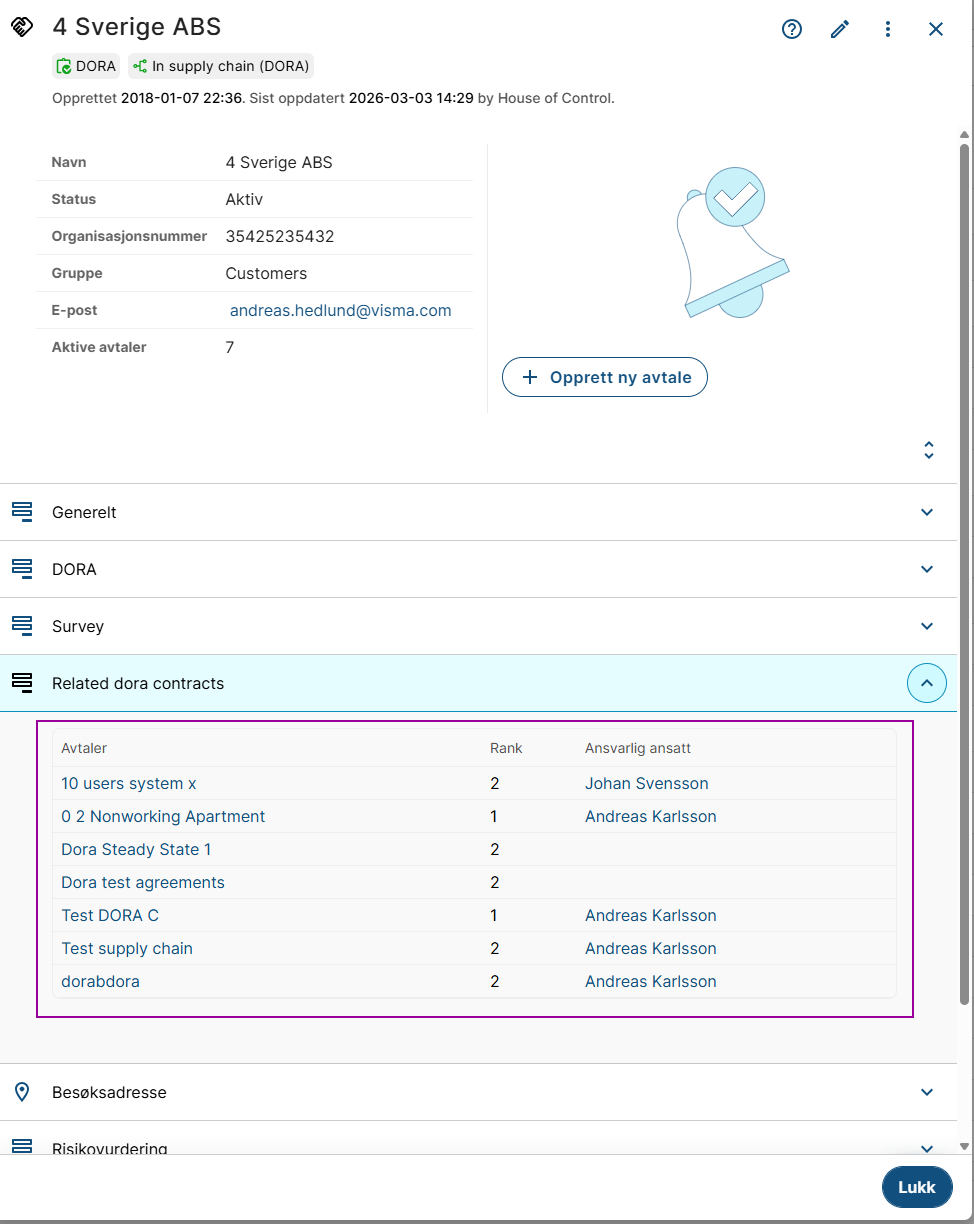Open help via question mark icon

[792, 29]
